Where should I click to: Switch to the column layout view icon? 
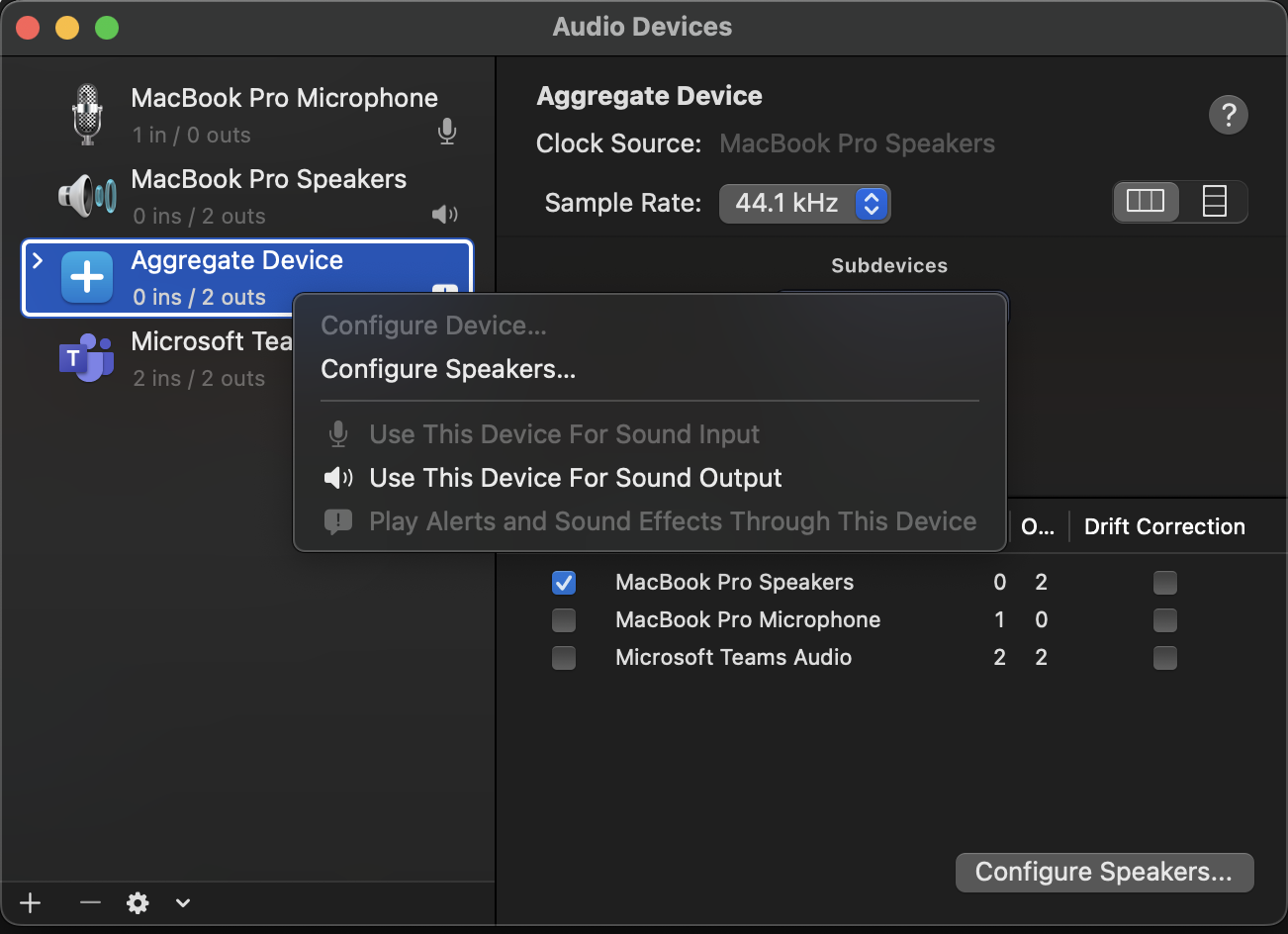[1146, 202]
